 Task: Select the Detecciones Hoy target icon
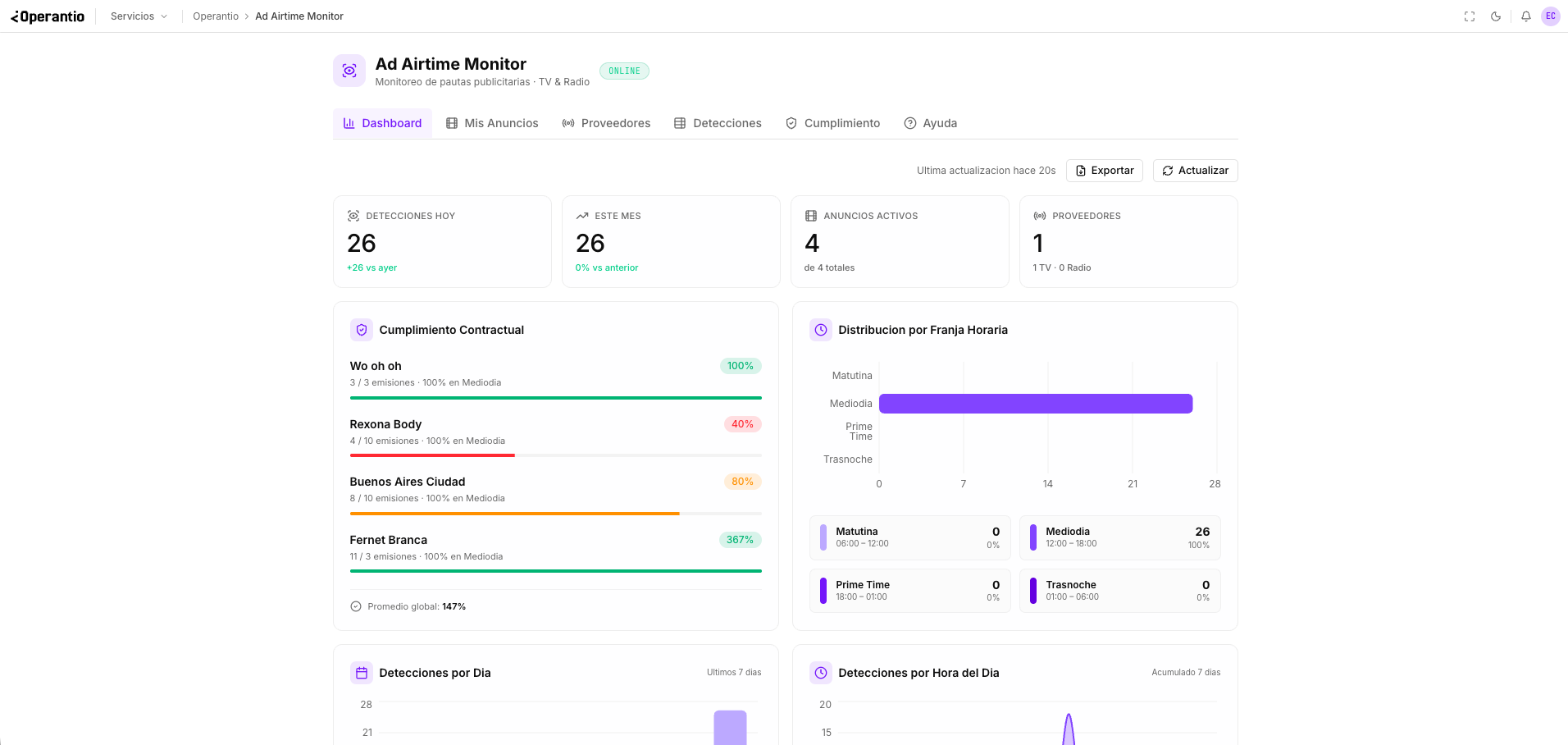pos(353,215)
